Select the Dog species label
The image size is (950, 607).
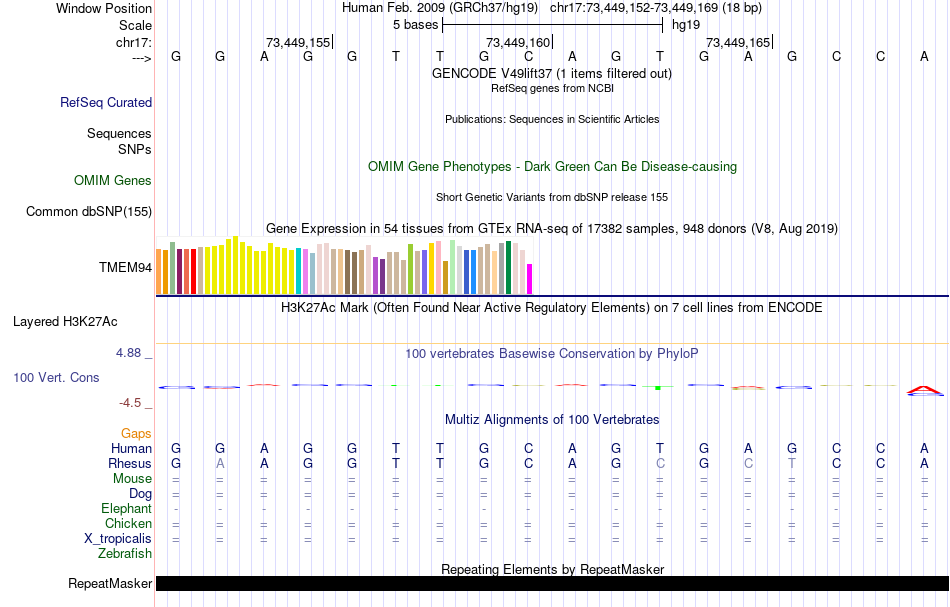coord(141,494)
